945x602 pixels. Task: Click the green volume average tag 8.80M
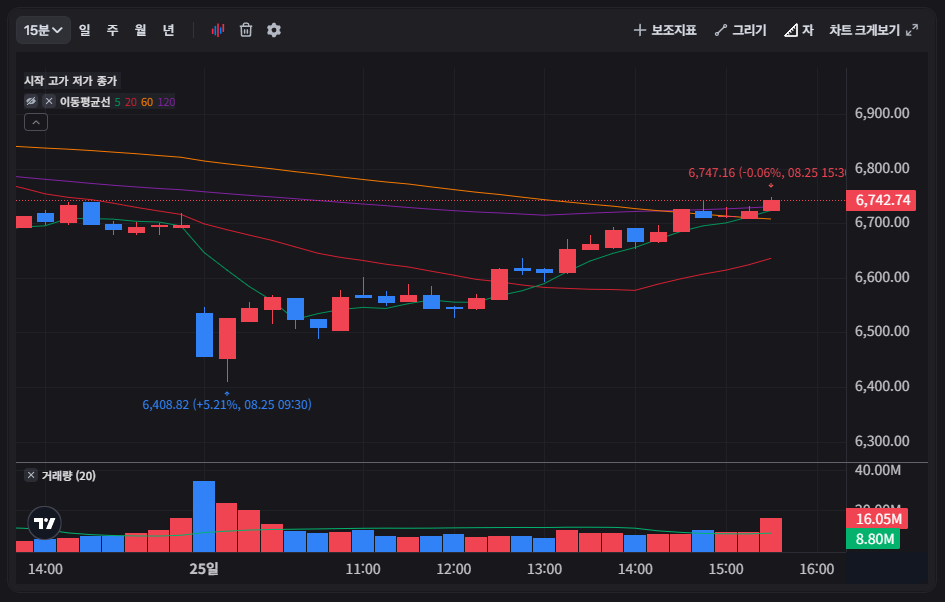[x=873, y=539]
